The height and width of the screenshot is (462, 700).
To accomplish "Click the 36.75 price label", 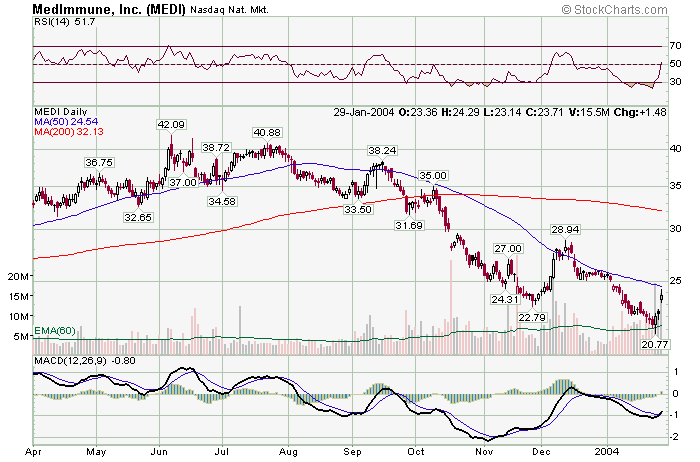I will 99,162.
